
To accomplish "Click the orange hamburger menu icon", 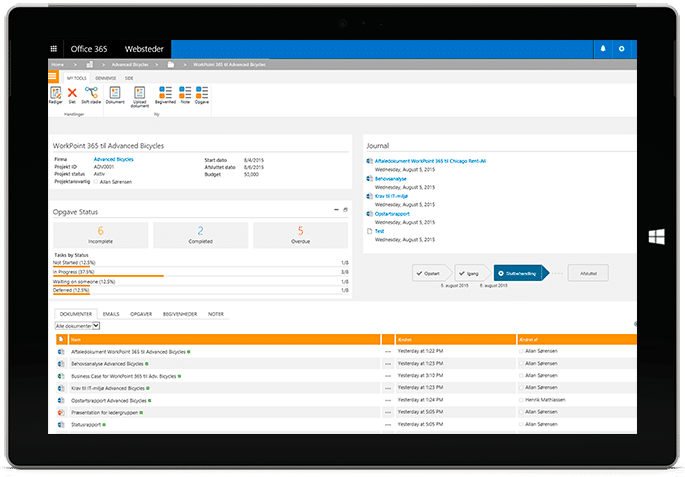I will (x=53, y=77).
